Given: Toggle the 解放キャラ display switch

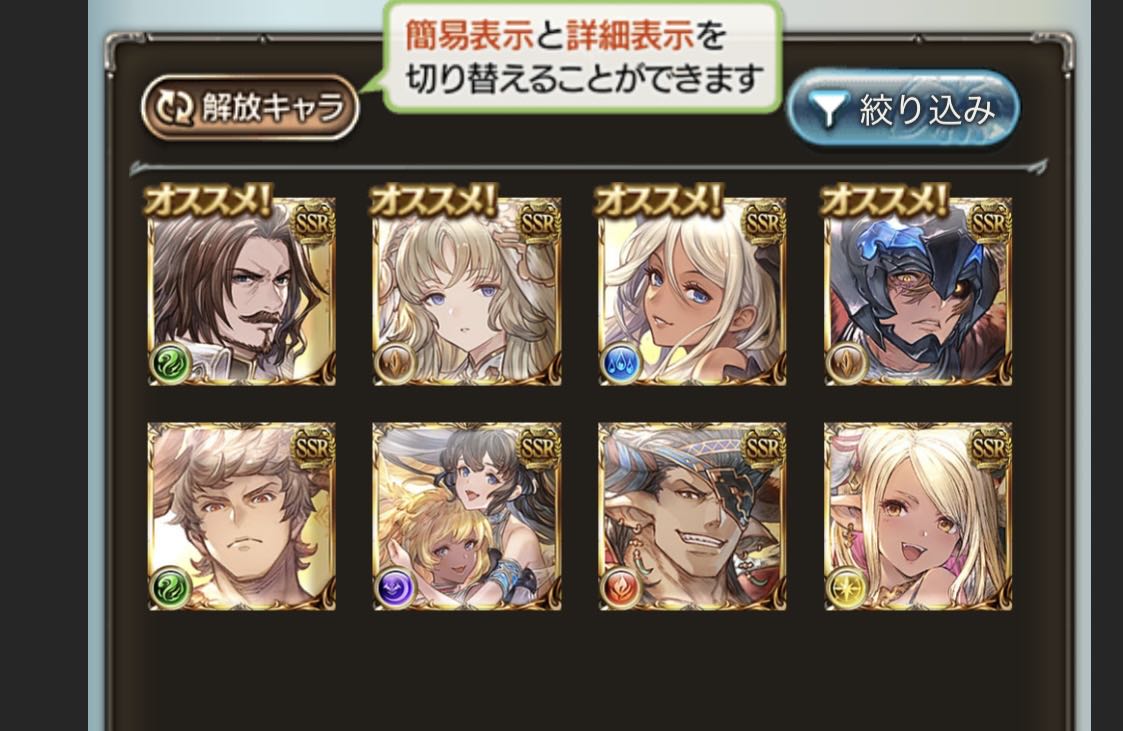Looking at the screenshot, I should click(250, 107).
